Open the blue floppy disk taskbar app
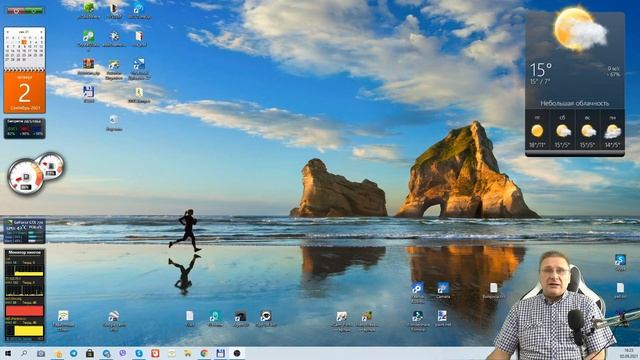The width and height of the screenshot is (640, 360). coord(220,353)
